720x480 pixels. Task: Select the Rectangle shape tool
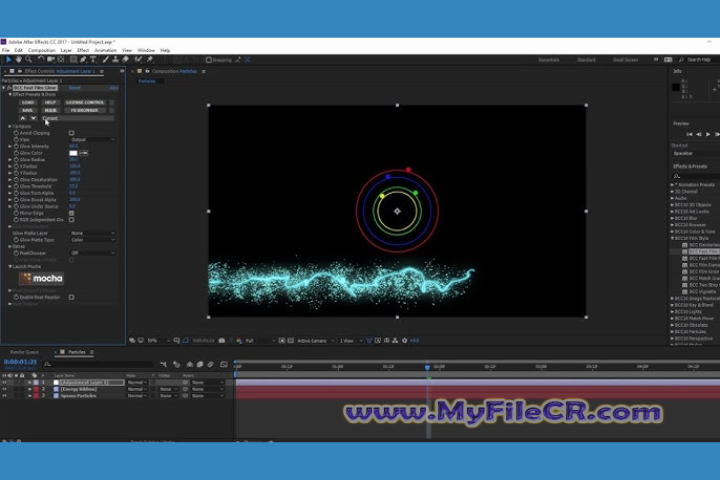[73, 59]
